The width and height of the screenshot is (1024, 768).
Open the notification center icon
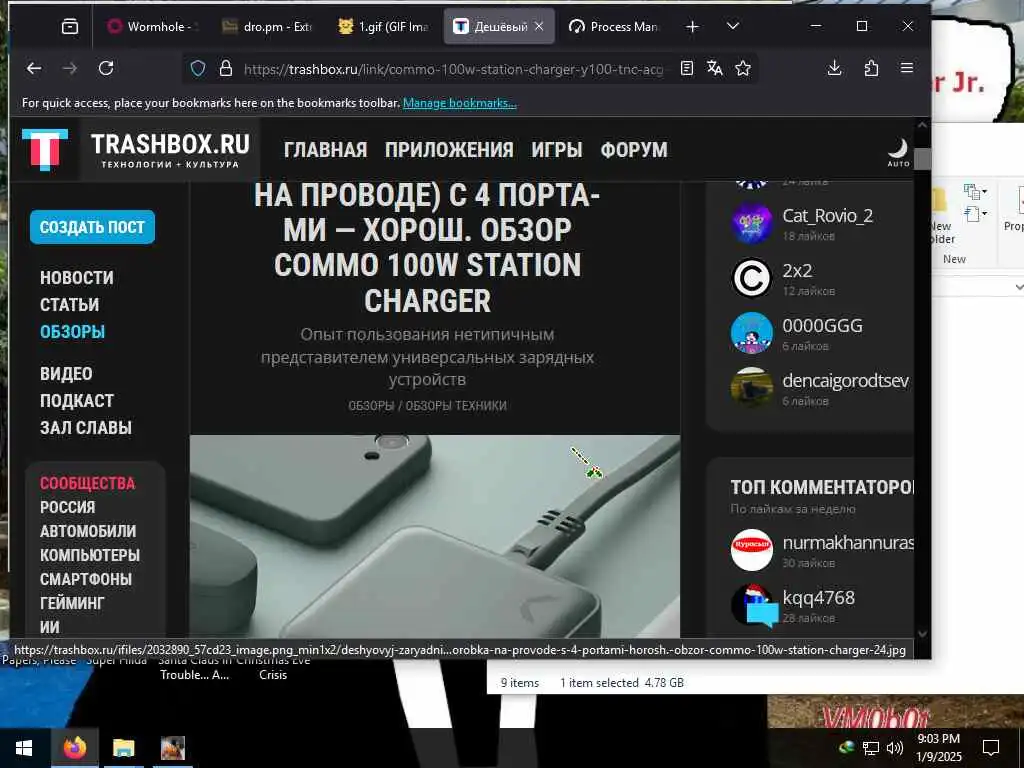991,748
